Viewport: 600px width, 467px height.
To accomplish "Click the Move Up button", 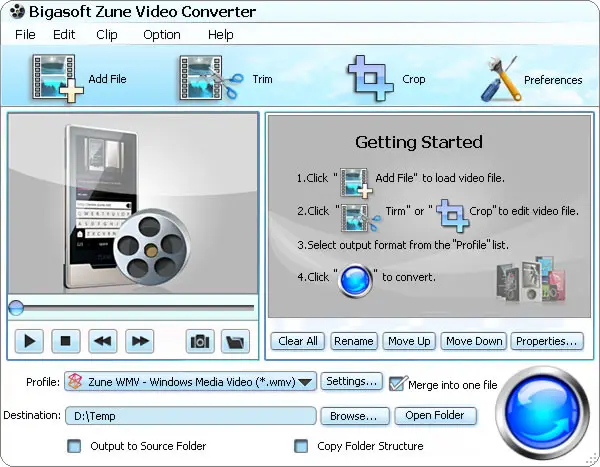I will [409, 341].
